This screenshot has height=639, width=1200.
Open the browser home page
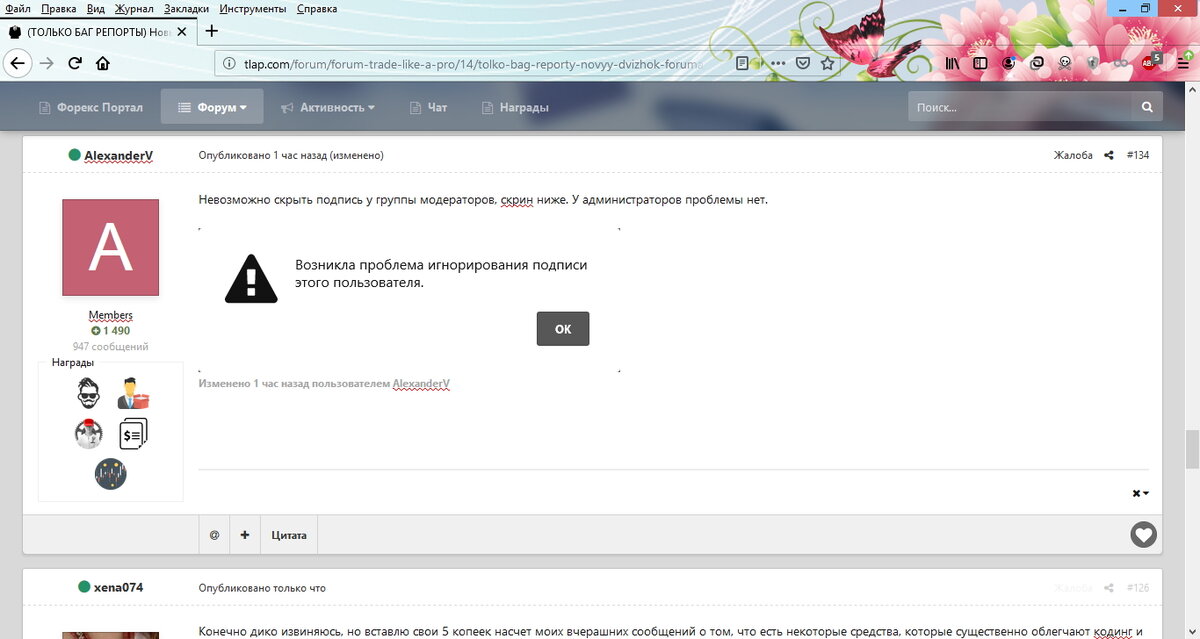[103, 63]
